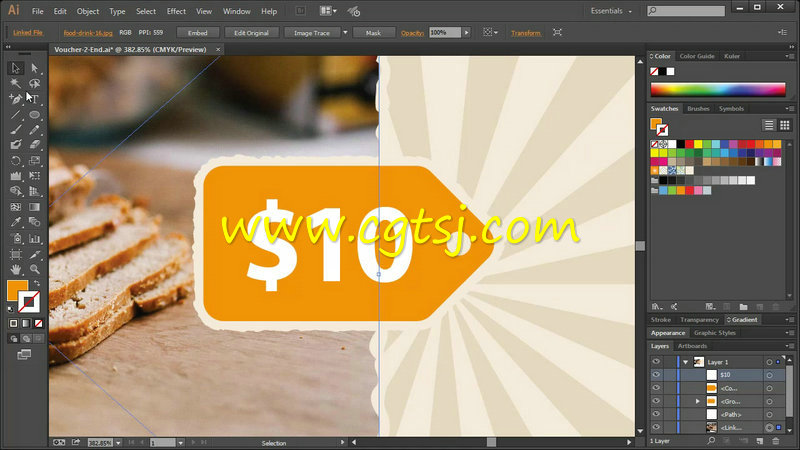Switch swatches to thumbnail grid view

coord(785,125)
